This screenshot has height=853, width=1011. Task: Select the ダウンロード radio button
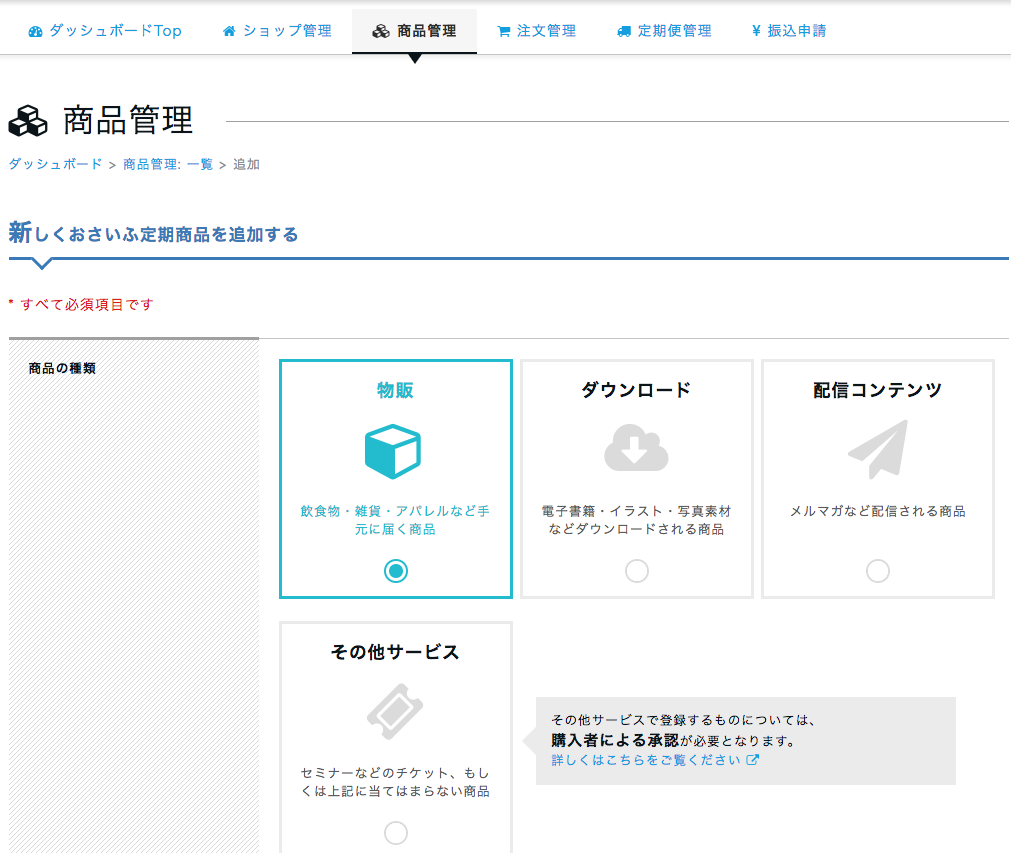coord(637,571)
